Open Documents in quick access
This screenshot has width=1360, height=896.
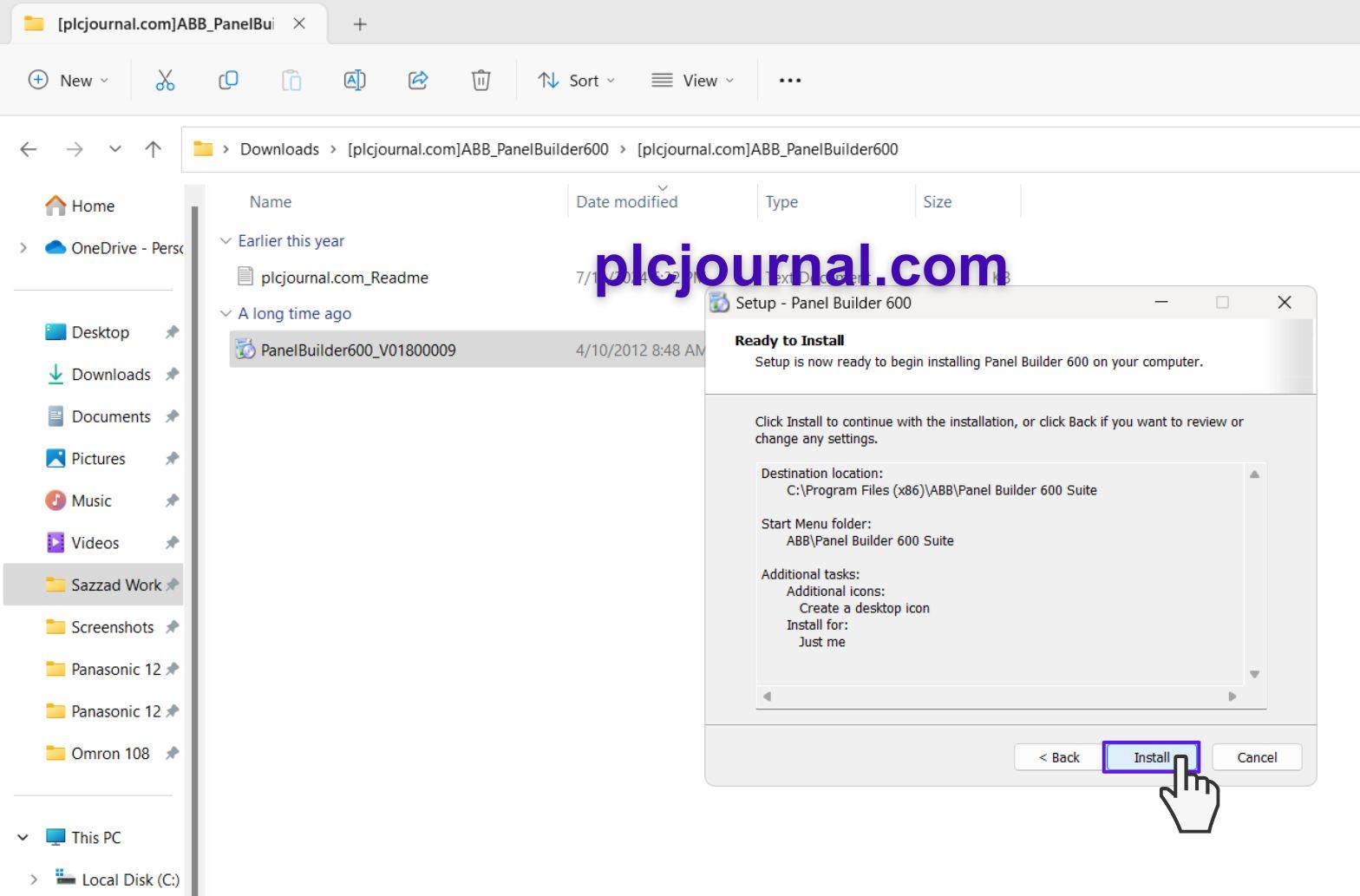[111, 416]
